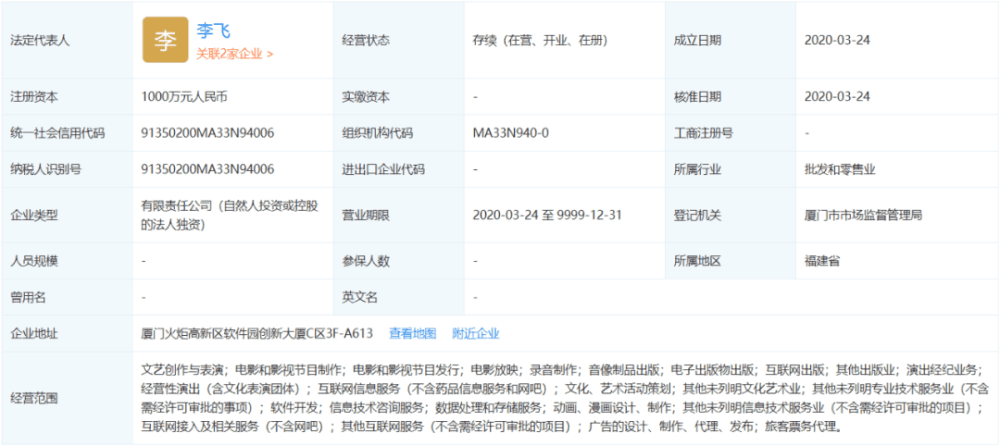The image size is (1000, 446).
Task: Click the 营业期限 date range
Action: [547, 215]
